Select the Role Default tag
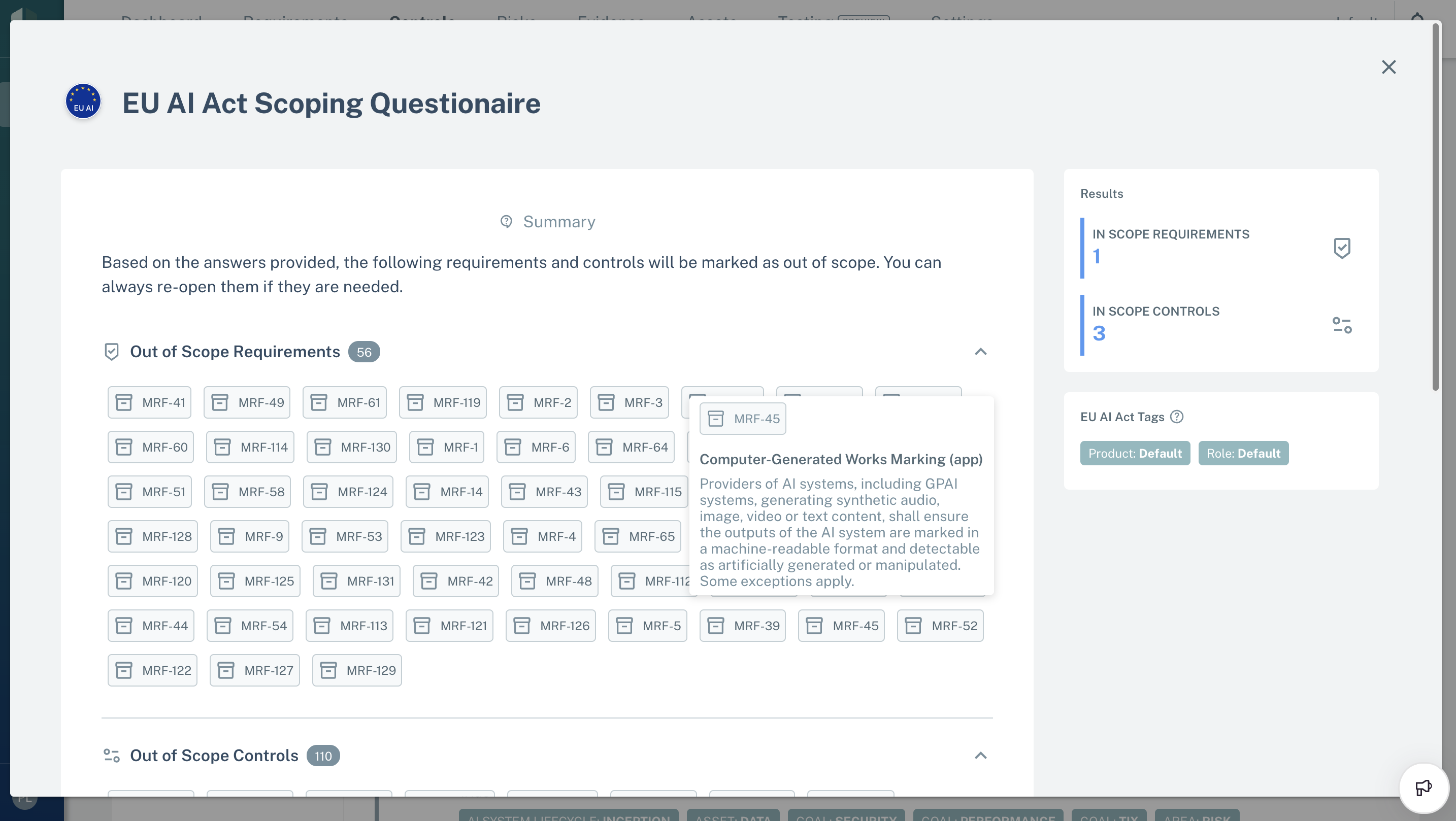 [1243, 453]
